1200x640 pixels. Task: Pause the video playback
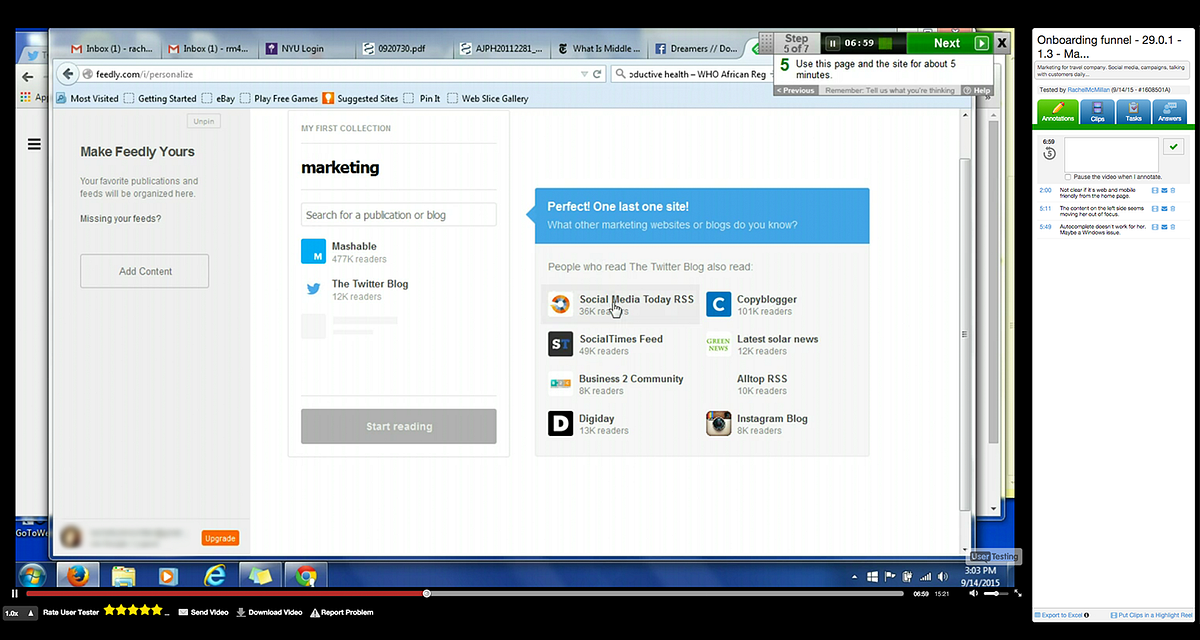(15, 593)
